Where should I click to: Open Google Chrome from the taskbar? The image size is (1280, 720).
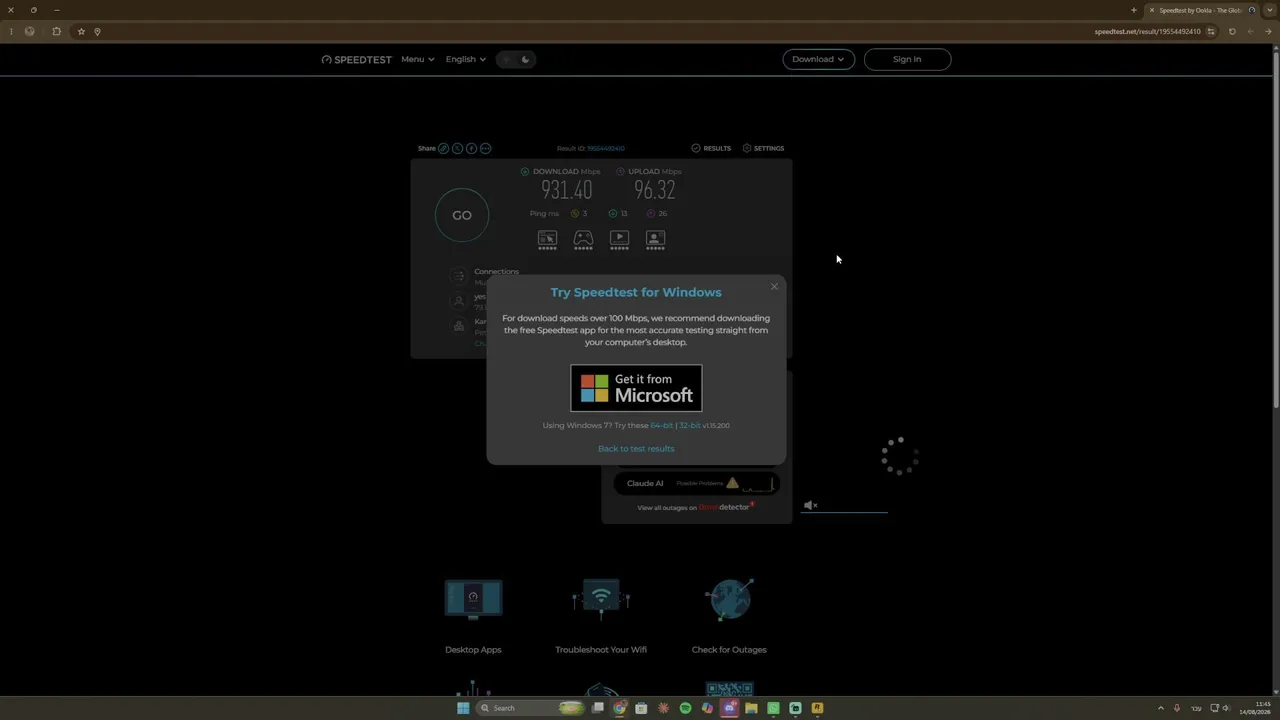click(x=620, y=708)
